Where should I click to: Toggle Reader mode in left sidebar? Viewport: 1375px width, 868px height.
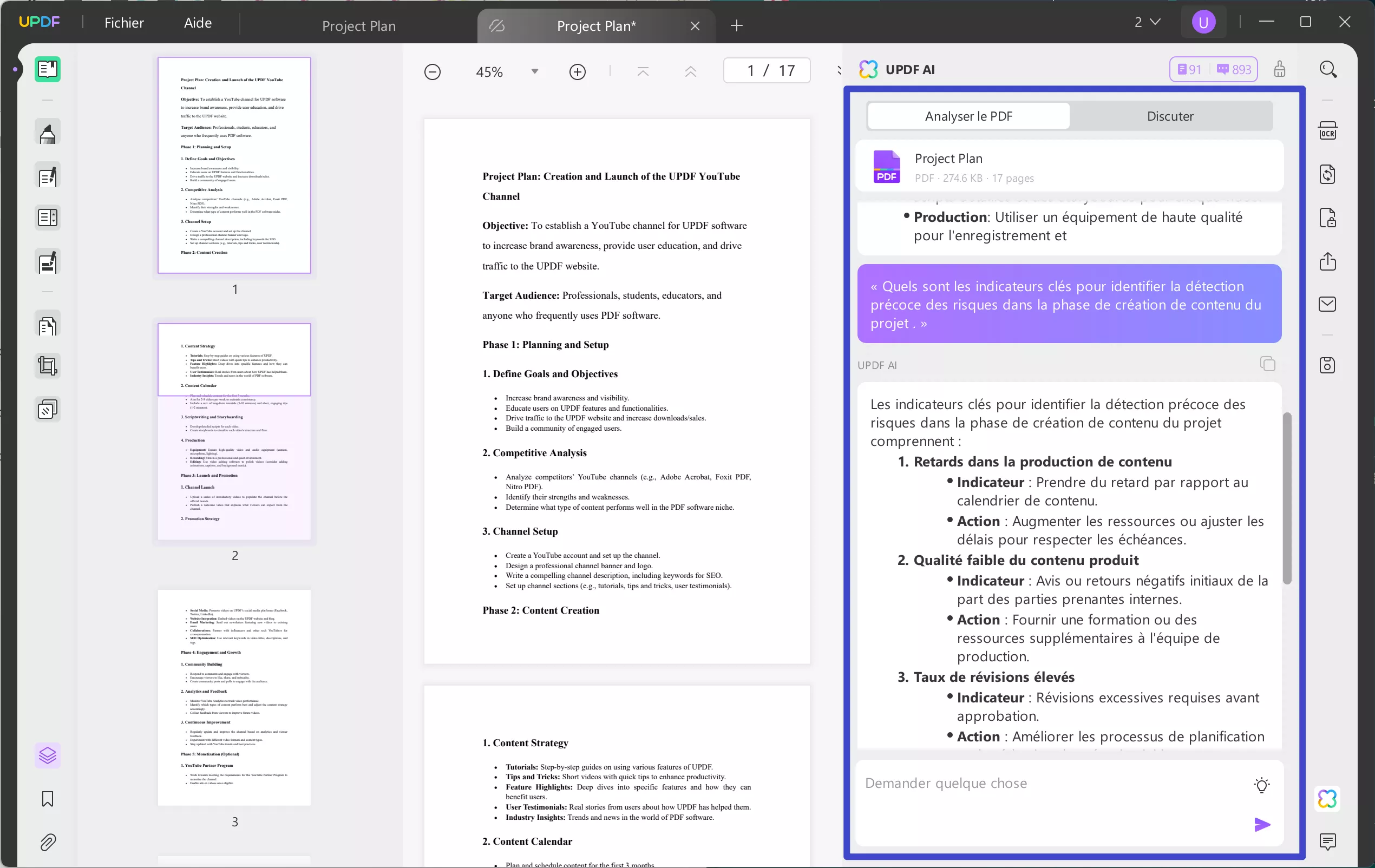coord(48,70)
